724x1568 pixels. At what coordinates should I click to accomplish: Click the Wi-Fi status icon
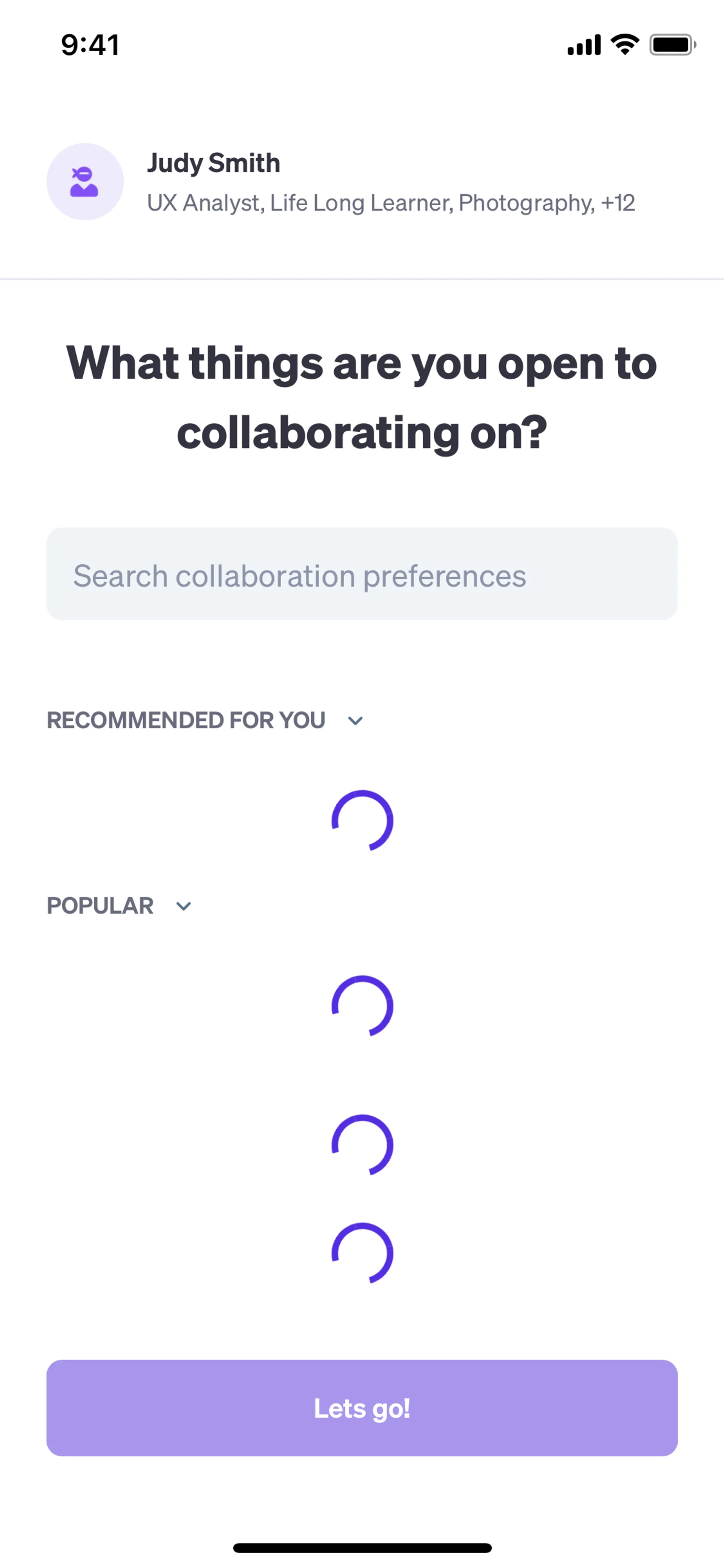point(625,45)
